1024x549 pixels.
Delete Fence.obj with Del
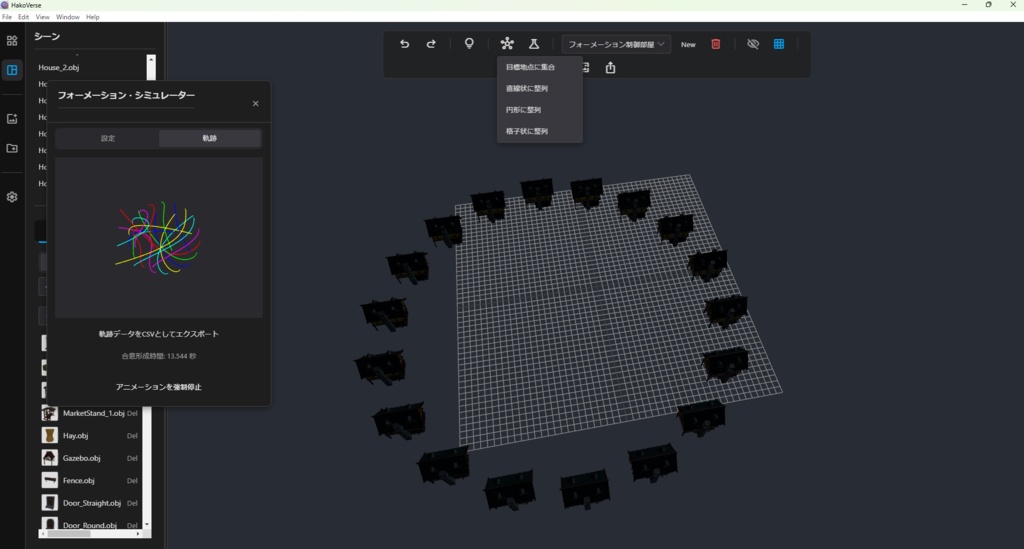132,480
